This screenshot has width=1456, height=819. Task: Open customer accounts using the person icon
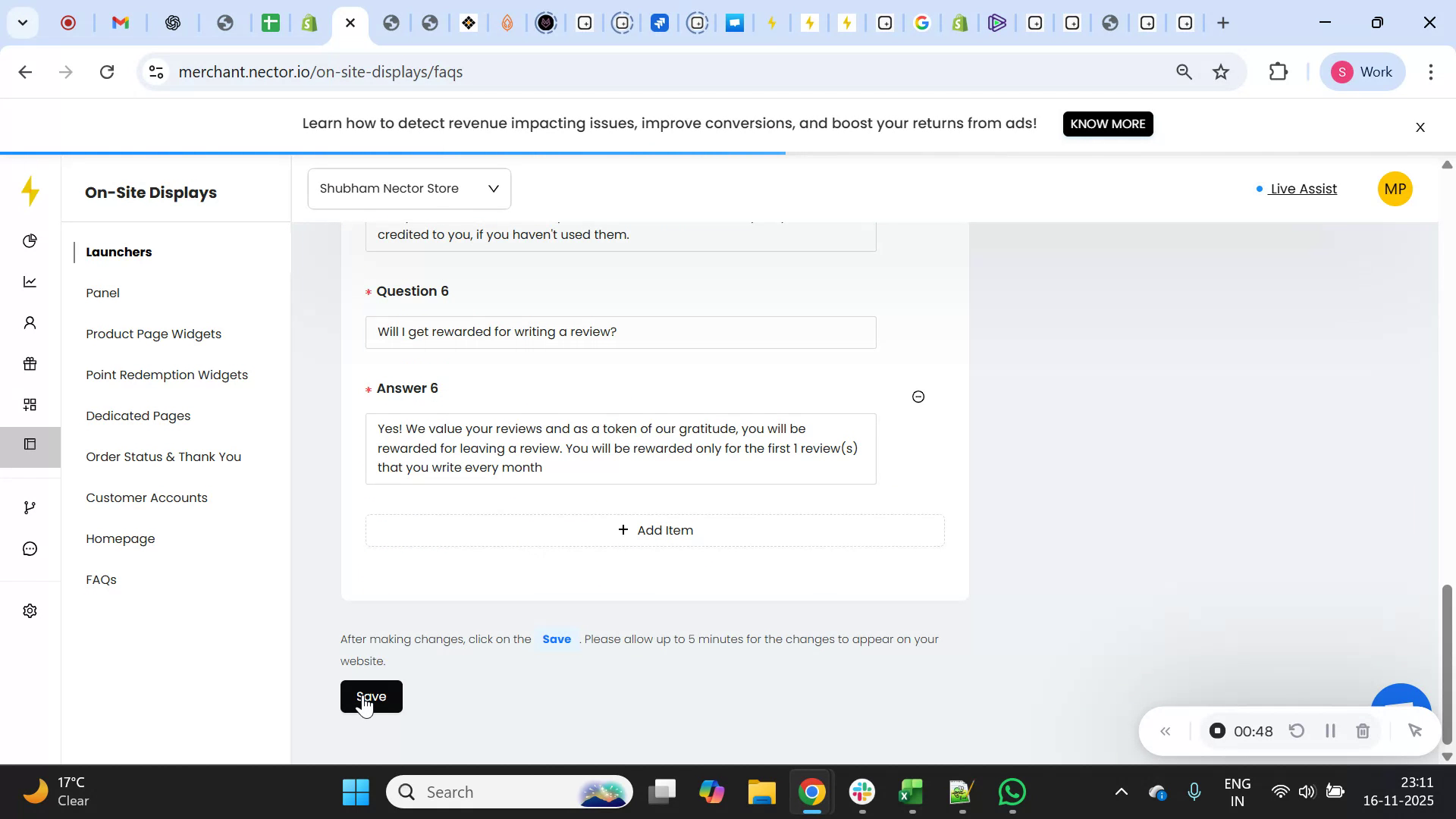[30, 322]
